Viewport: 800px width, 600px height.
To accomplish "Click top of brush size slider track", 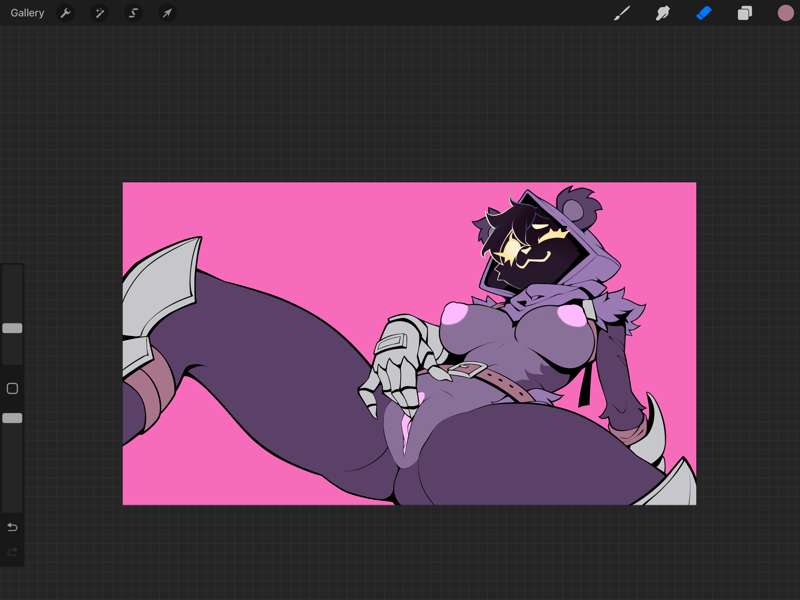I will pyautogui.click(x=12, y=270).
